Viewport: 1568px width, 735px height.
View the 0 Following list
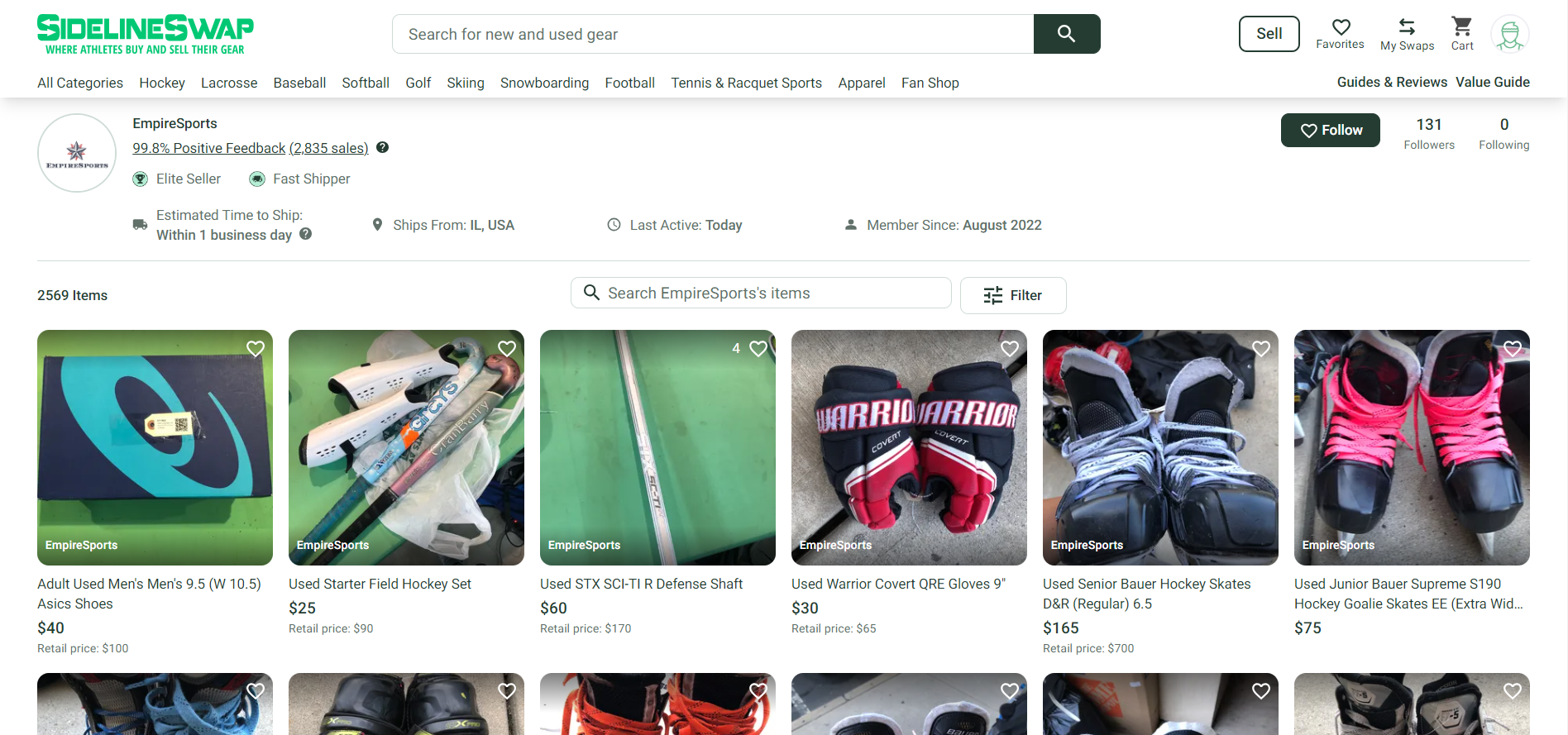tap(1504, 133)
